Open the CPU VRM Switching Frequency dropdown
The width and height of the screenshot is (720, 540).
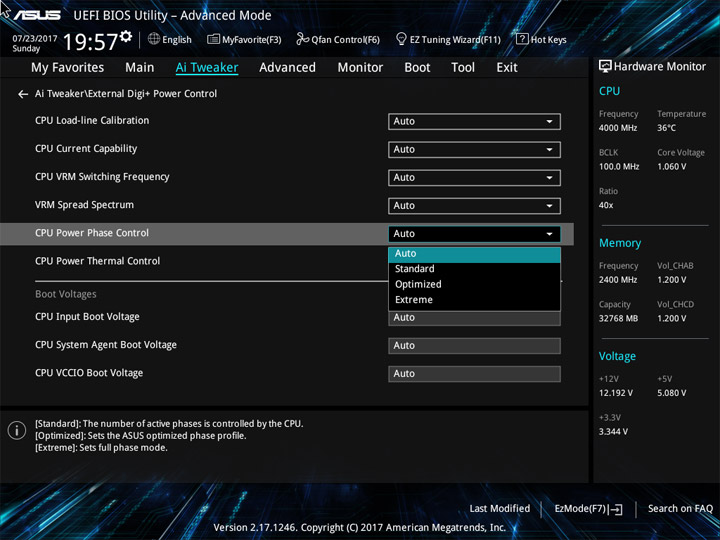click(x=474, y=177)
